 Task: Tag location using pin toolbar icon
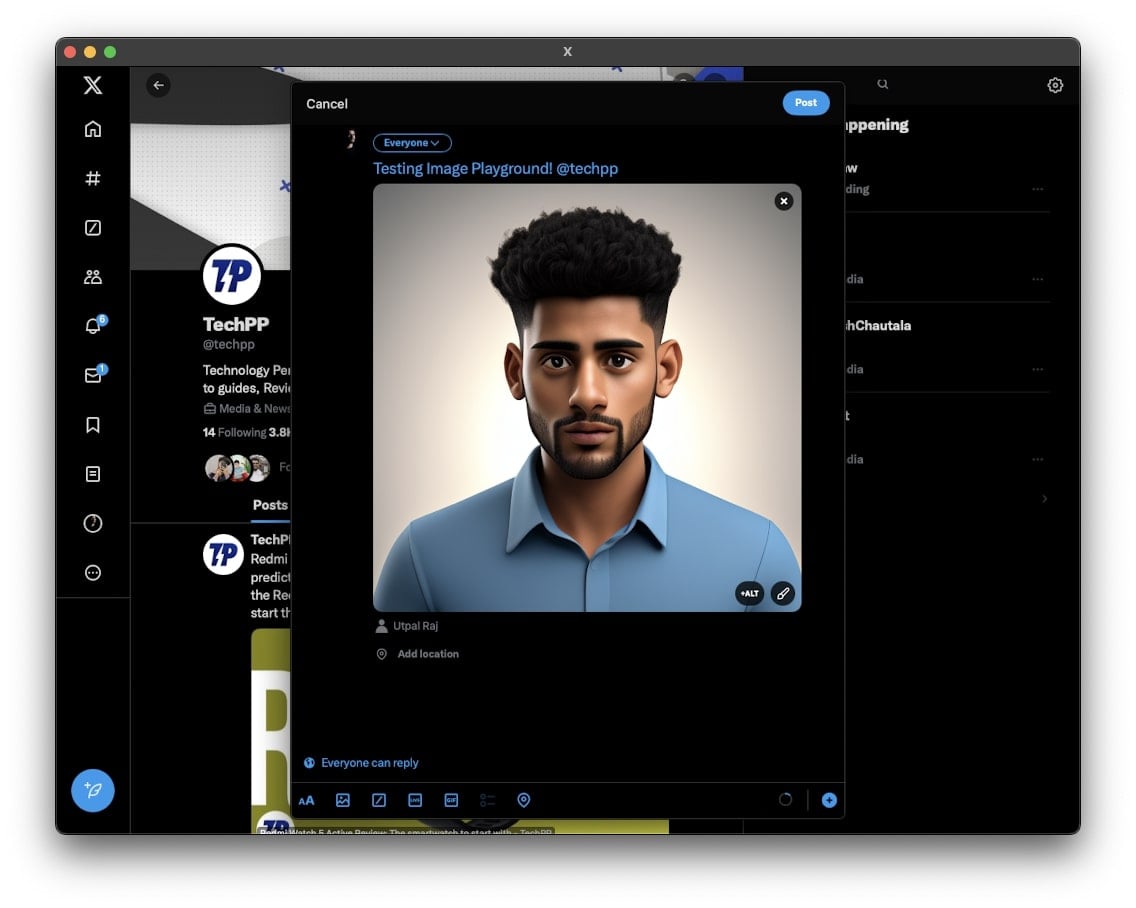(523, 800)
